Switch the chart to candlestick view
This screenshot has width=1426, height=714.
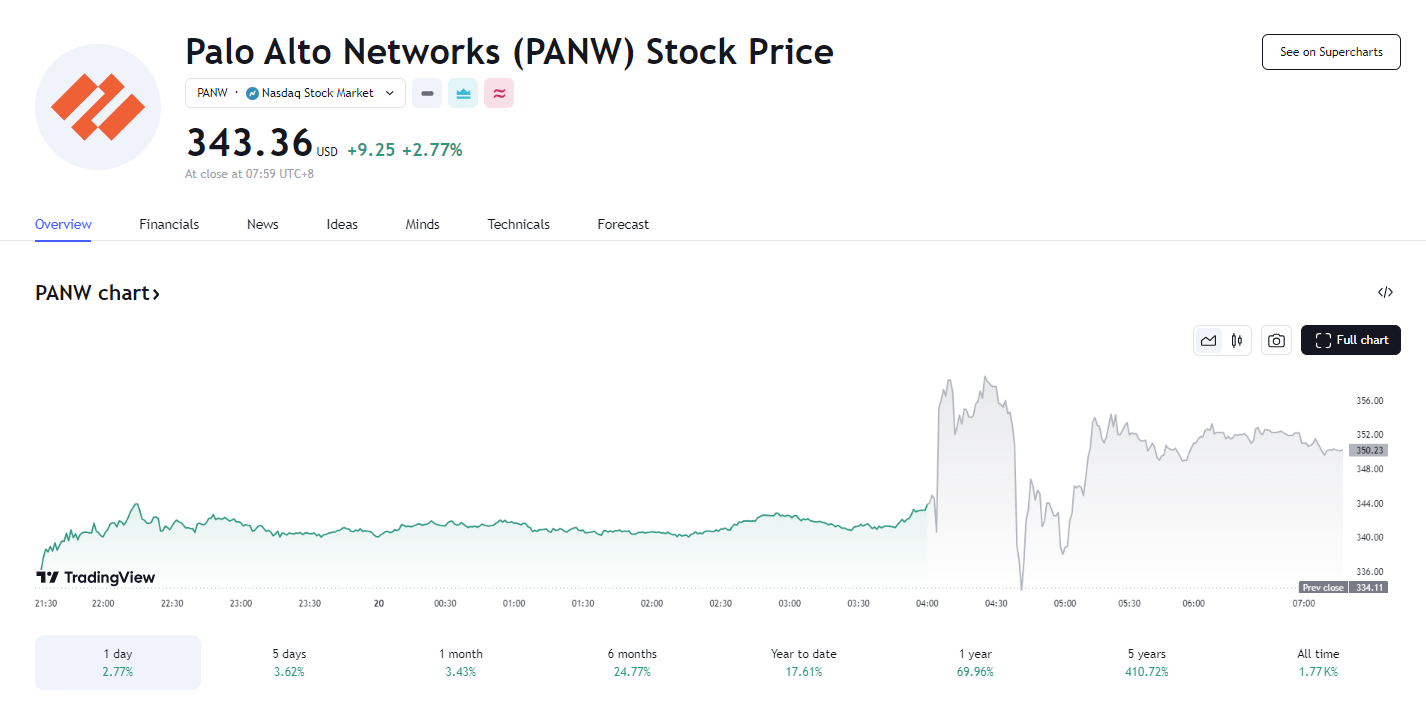(1236, 340)
